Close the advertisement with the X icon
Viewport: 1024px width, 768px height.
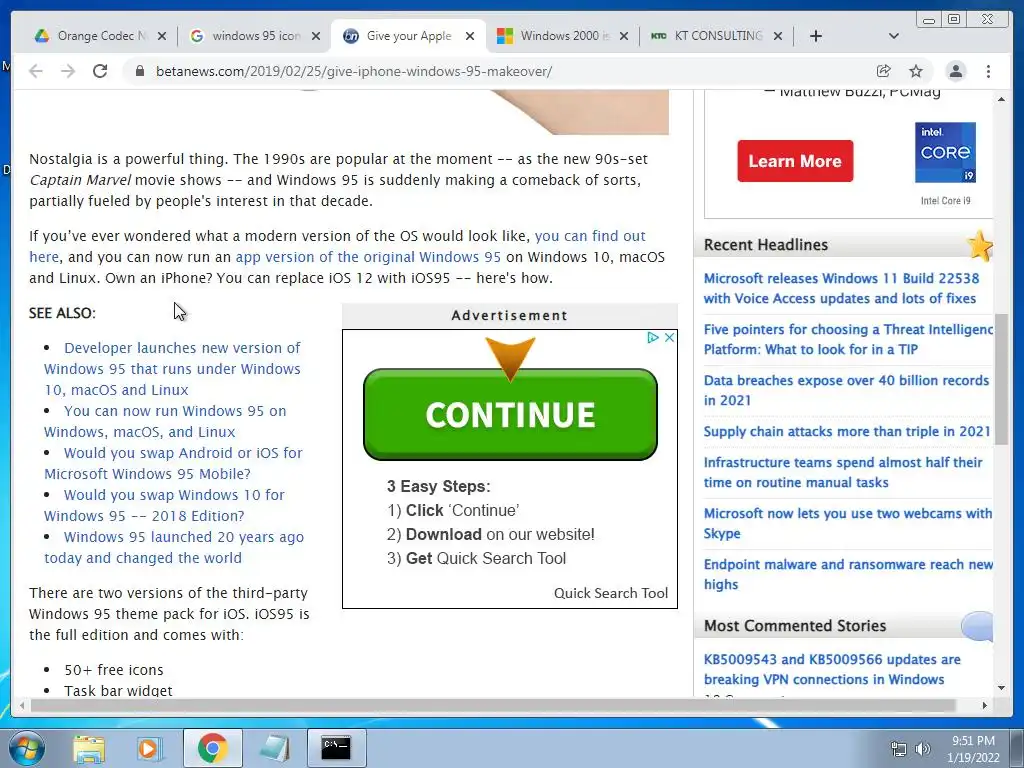[x=669, y=338]
